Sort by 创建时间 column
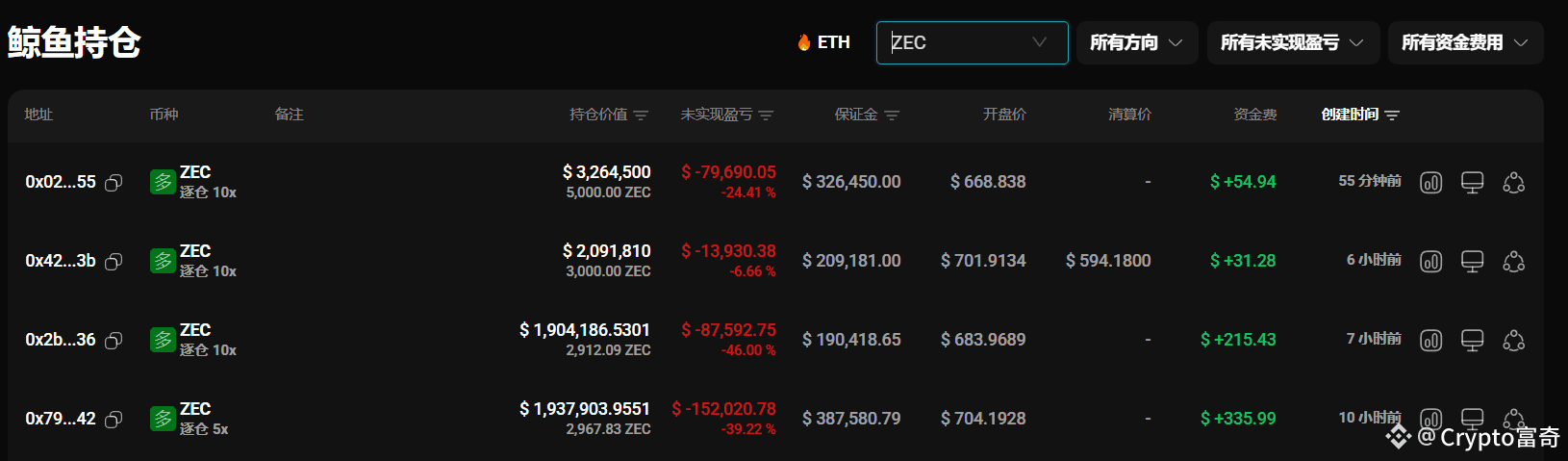1568x461 pixels. [x=1359, y=115]
